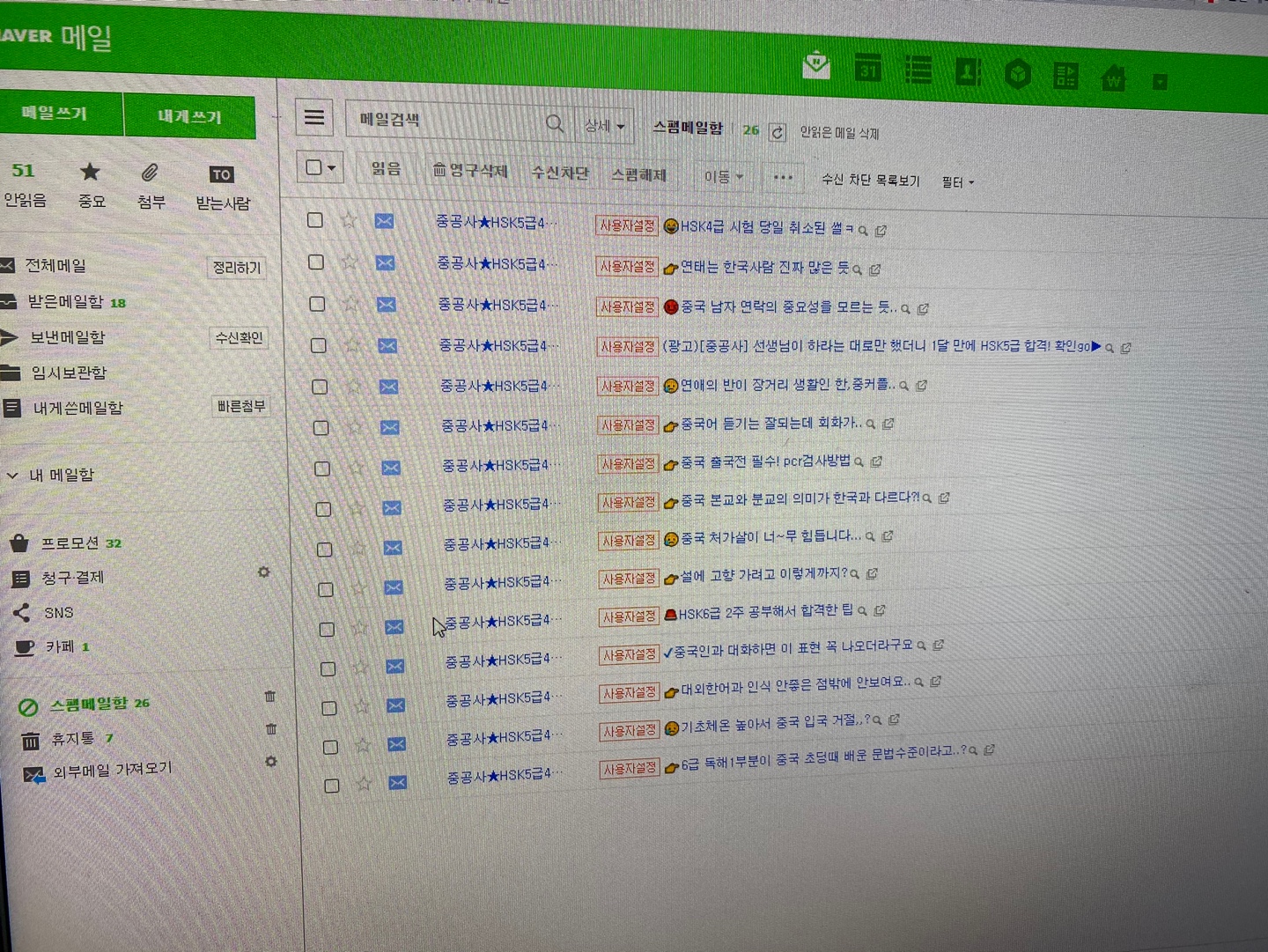Star the 기초체온 높아서 중국 입국 거절 mail
Image resolution: width=1268 pixels, height=952 pixels.
pos(363,746)
